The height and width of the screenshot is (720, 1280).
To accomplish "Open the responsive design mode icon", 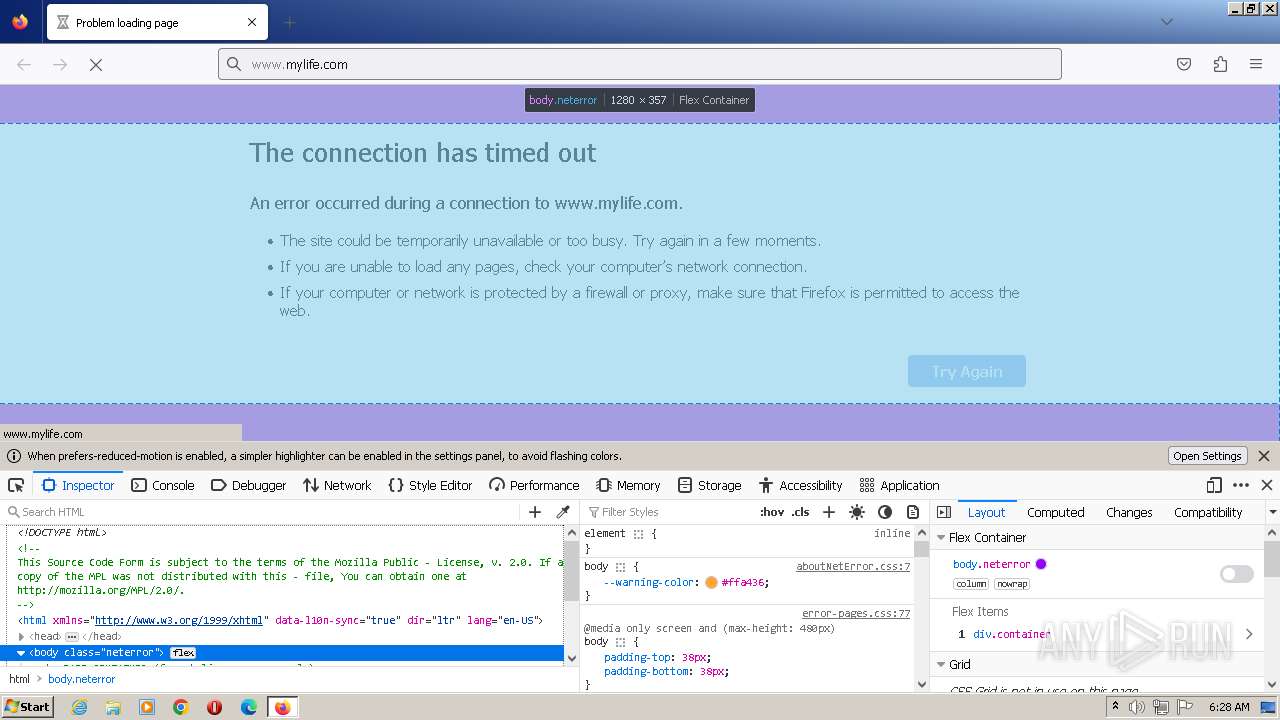I will (x=1214, y=485).
